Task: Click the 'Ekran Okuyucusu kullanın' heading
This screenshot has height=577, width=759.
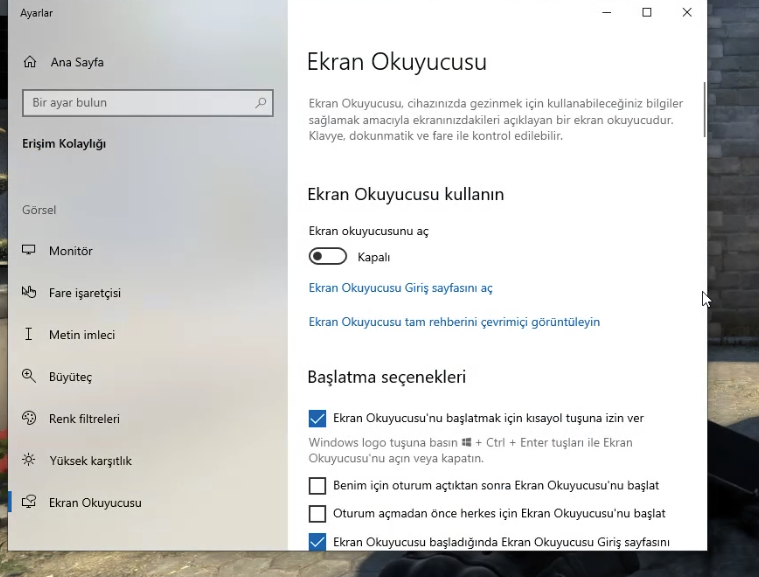Action: coord(406,194)
